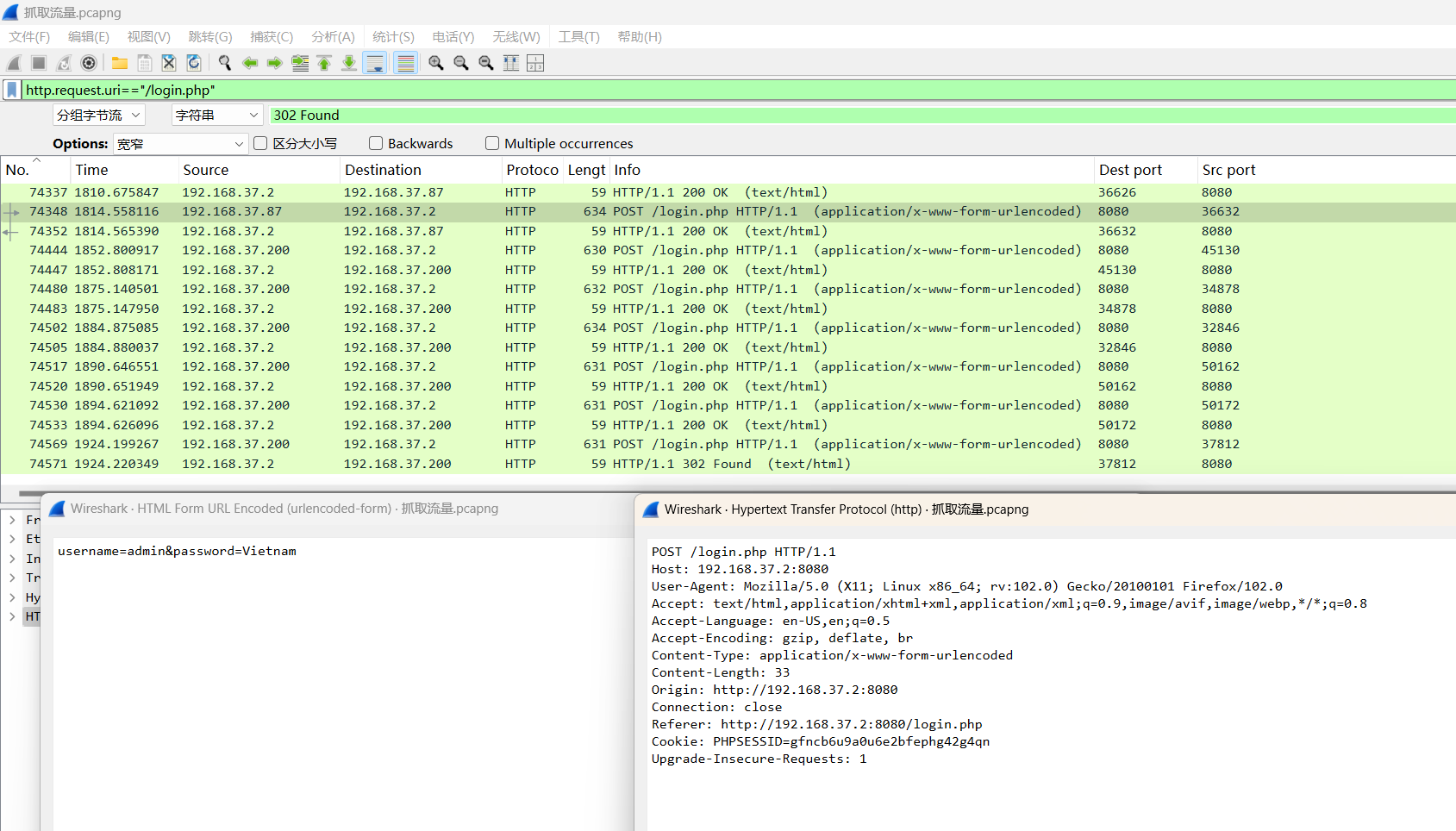Click the display filter bookmark icon
This screenshot has height=831, width=1456.
click(x=12, y=90)
